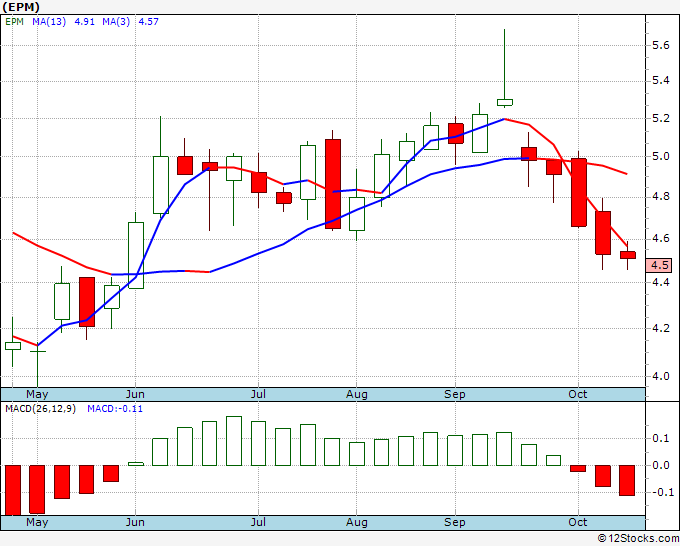Viewport: 680px width, 546px height.
Task: Select Aug on the price chart time axis
Action: (x=356, y=394)
